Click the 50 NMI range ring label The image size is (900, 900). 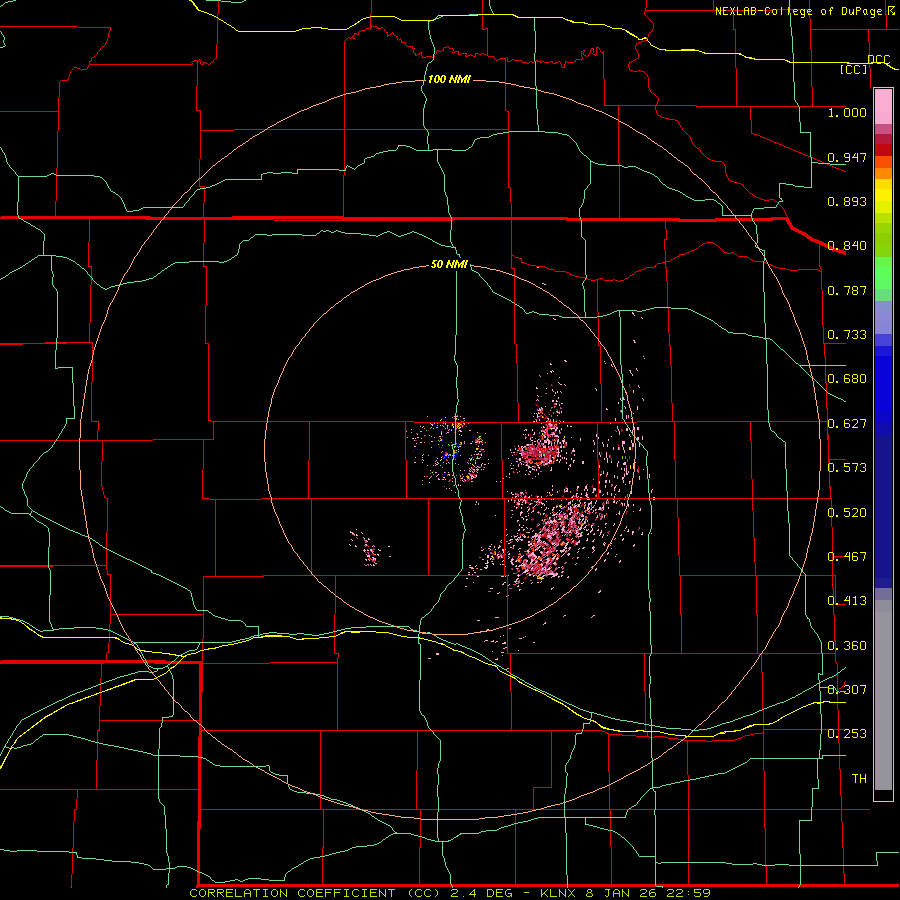pyautogui.click(x=449, y=265)
